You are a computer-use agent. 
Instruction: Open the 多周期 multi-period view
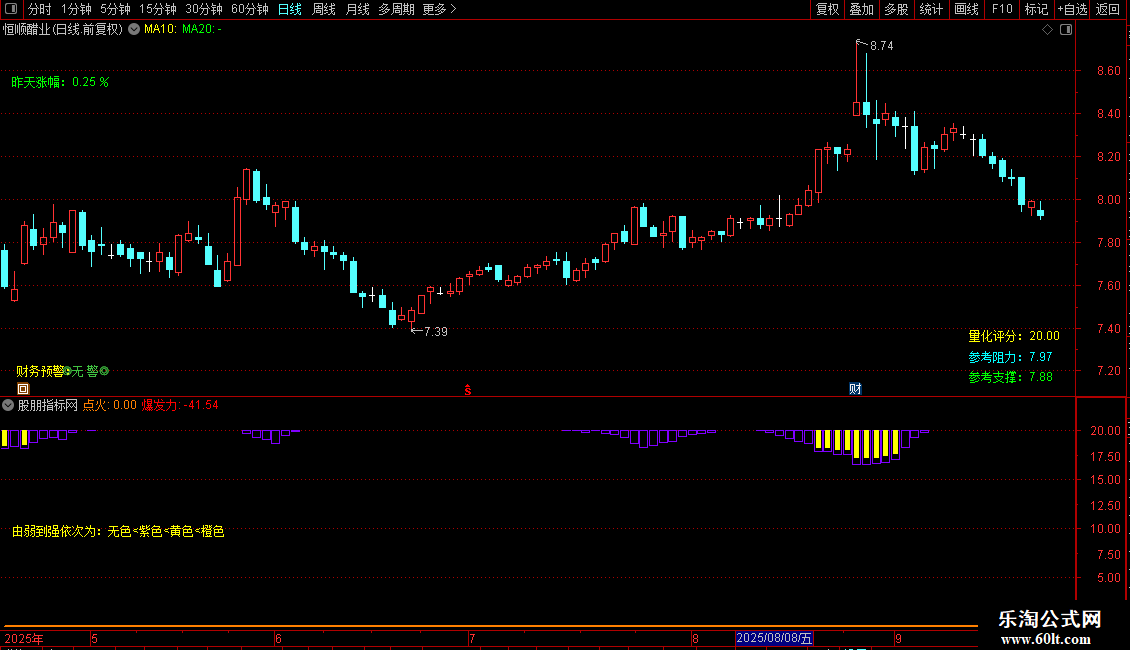(396, 9)
